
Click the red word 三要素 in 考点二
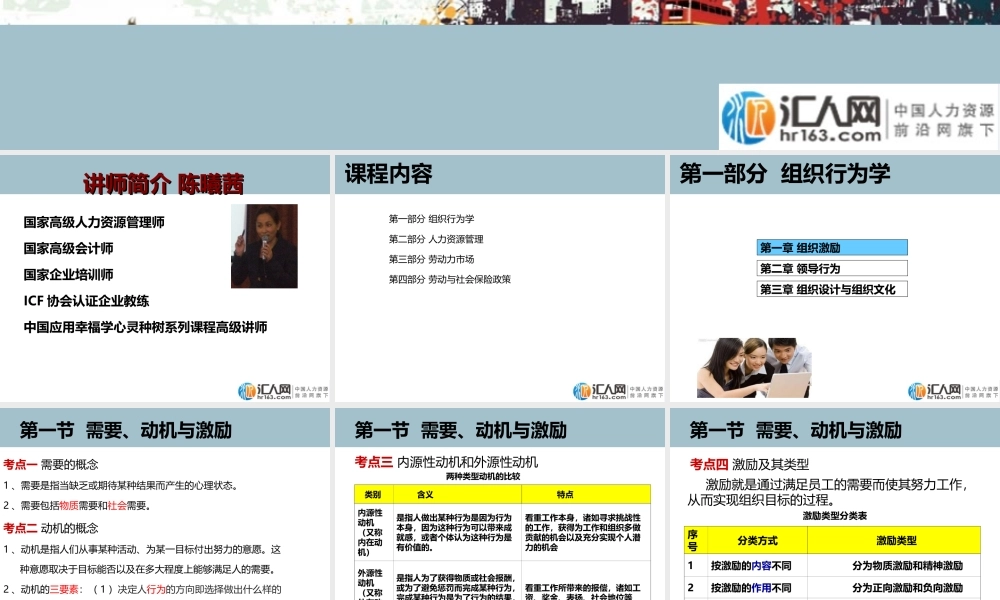pos(64,589)
